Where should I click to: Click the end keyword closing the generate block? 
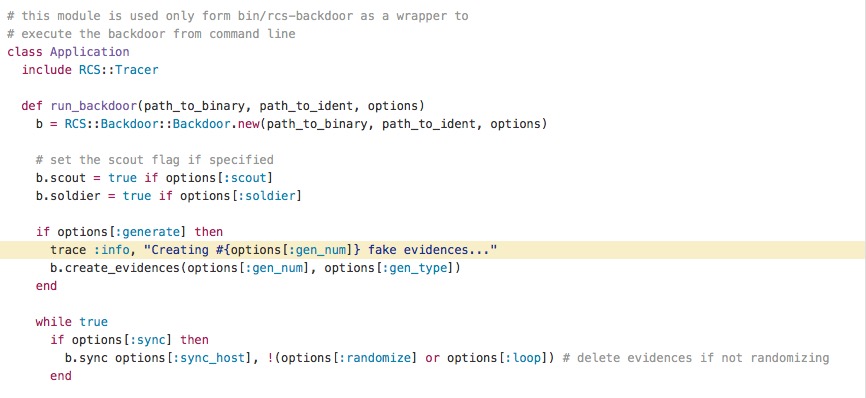coord(46,286)
